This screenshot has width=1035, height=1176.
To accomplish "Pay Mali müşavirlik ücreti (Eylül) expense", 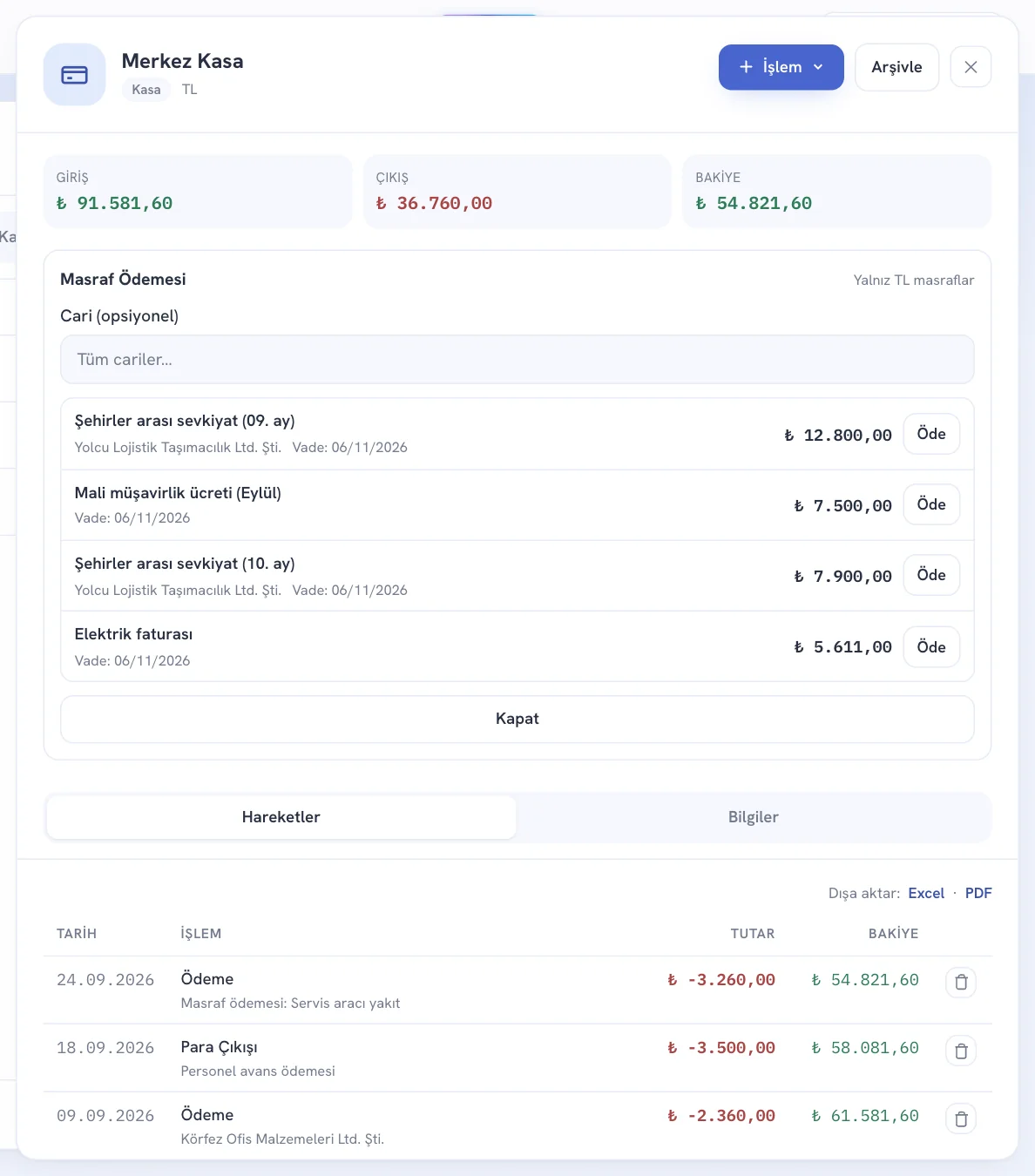I will 931,504.
